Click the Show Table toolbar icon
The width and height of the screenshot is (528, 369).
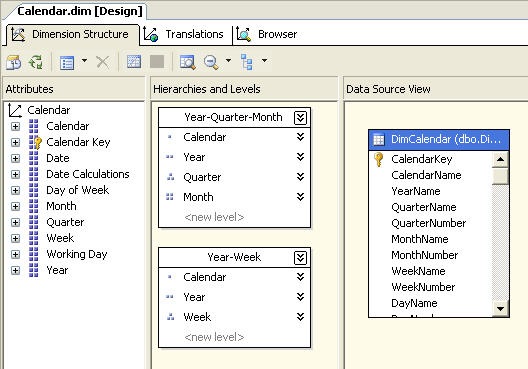tap(134, 62)
